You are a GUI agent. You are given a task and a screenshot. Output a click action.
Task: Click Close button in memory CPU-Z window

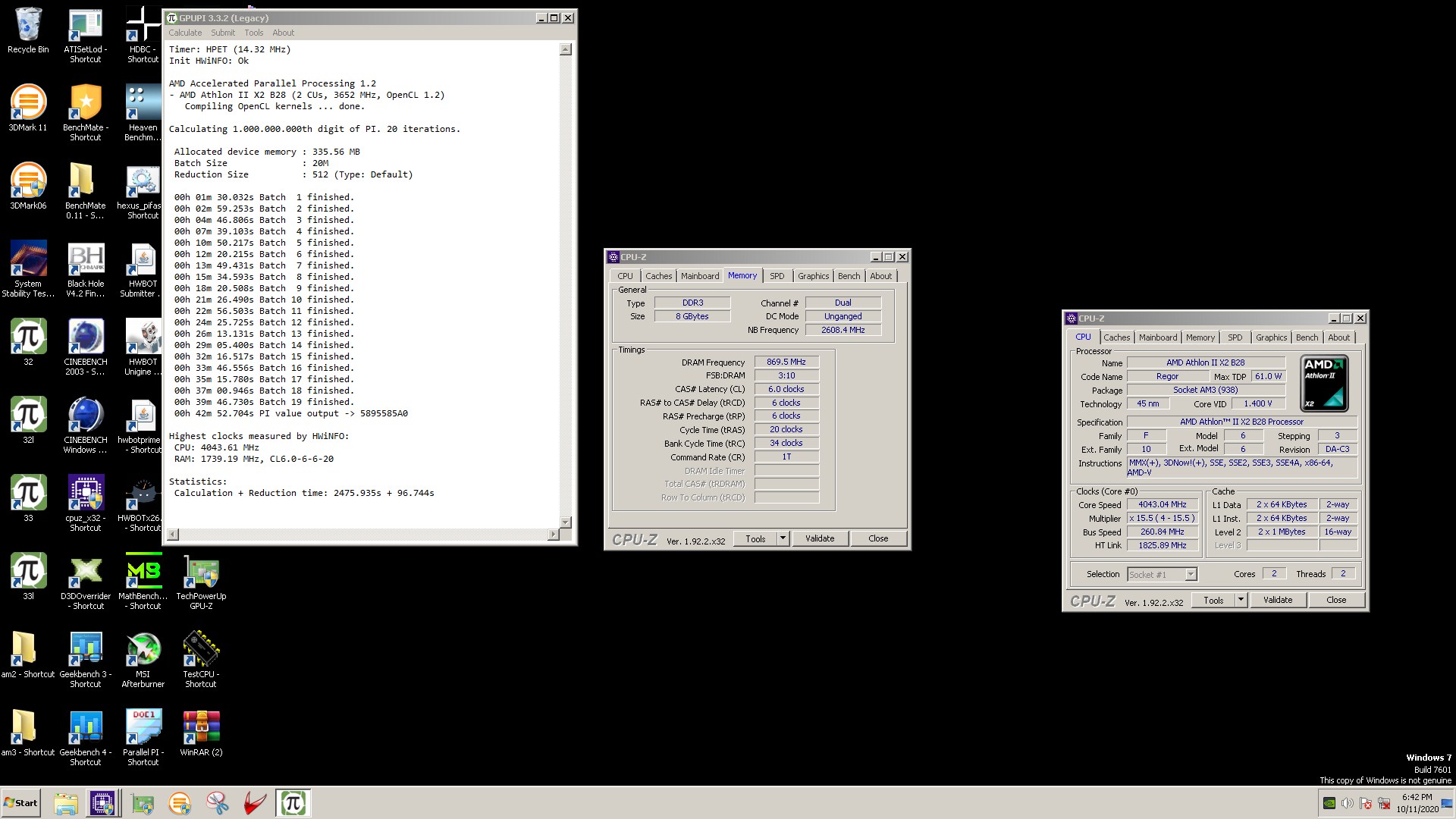pyautogui.click(x=877, y=538)
